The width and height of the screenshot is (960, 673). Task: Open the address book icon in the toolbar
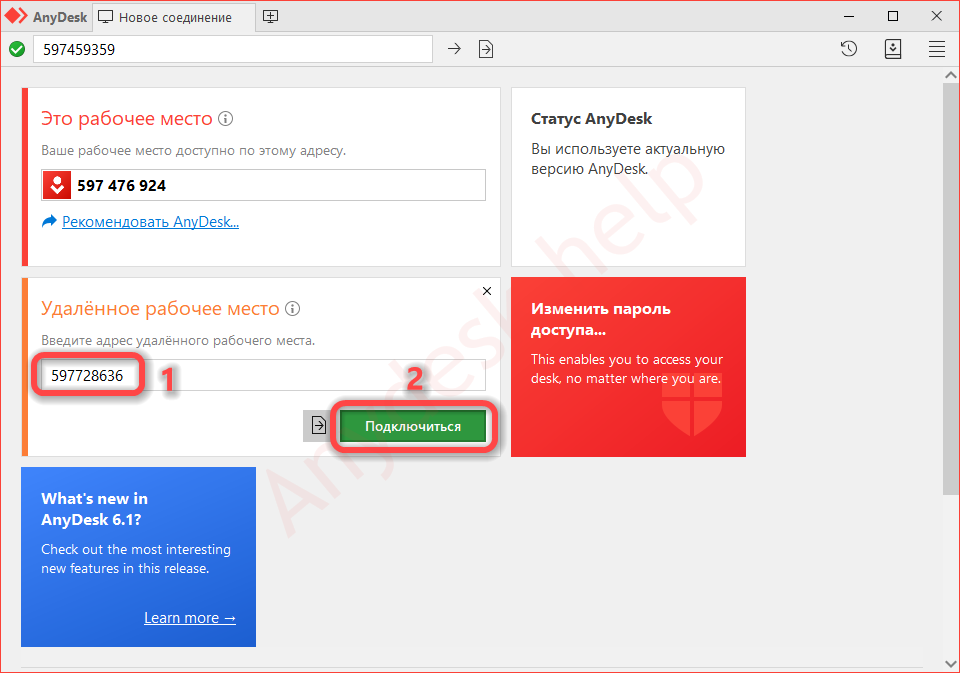[893, 49]
